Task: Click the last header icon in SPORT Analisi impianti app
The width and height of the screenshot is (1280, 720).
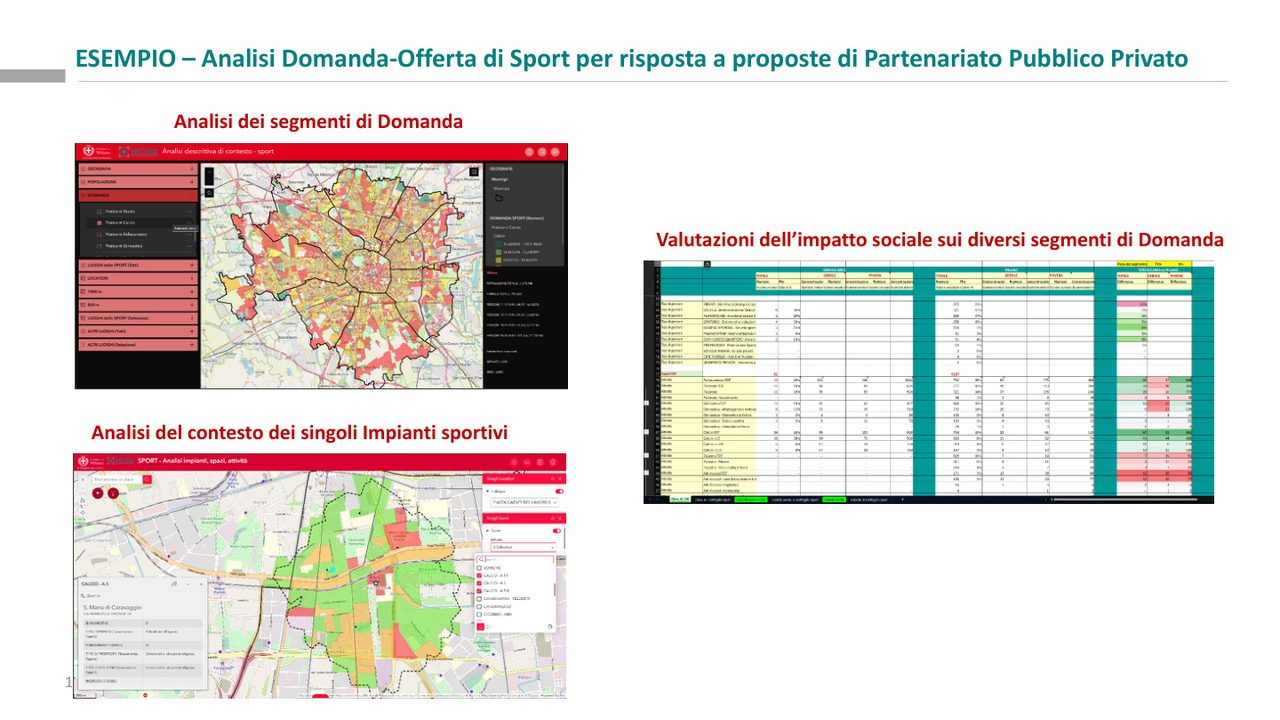Action: tap(553, 462)
